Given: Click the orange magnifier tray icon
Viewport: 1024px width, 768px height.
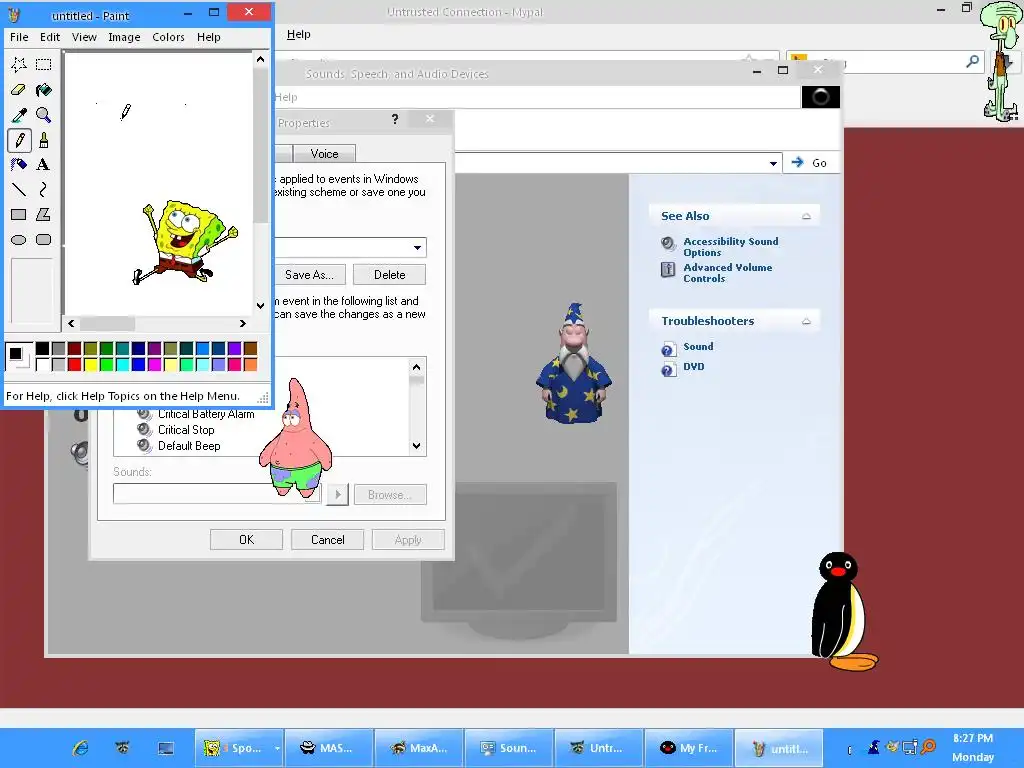Looking at the screenshot, I should [x=928, y=746].
